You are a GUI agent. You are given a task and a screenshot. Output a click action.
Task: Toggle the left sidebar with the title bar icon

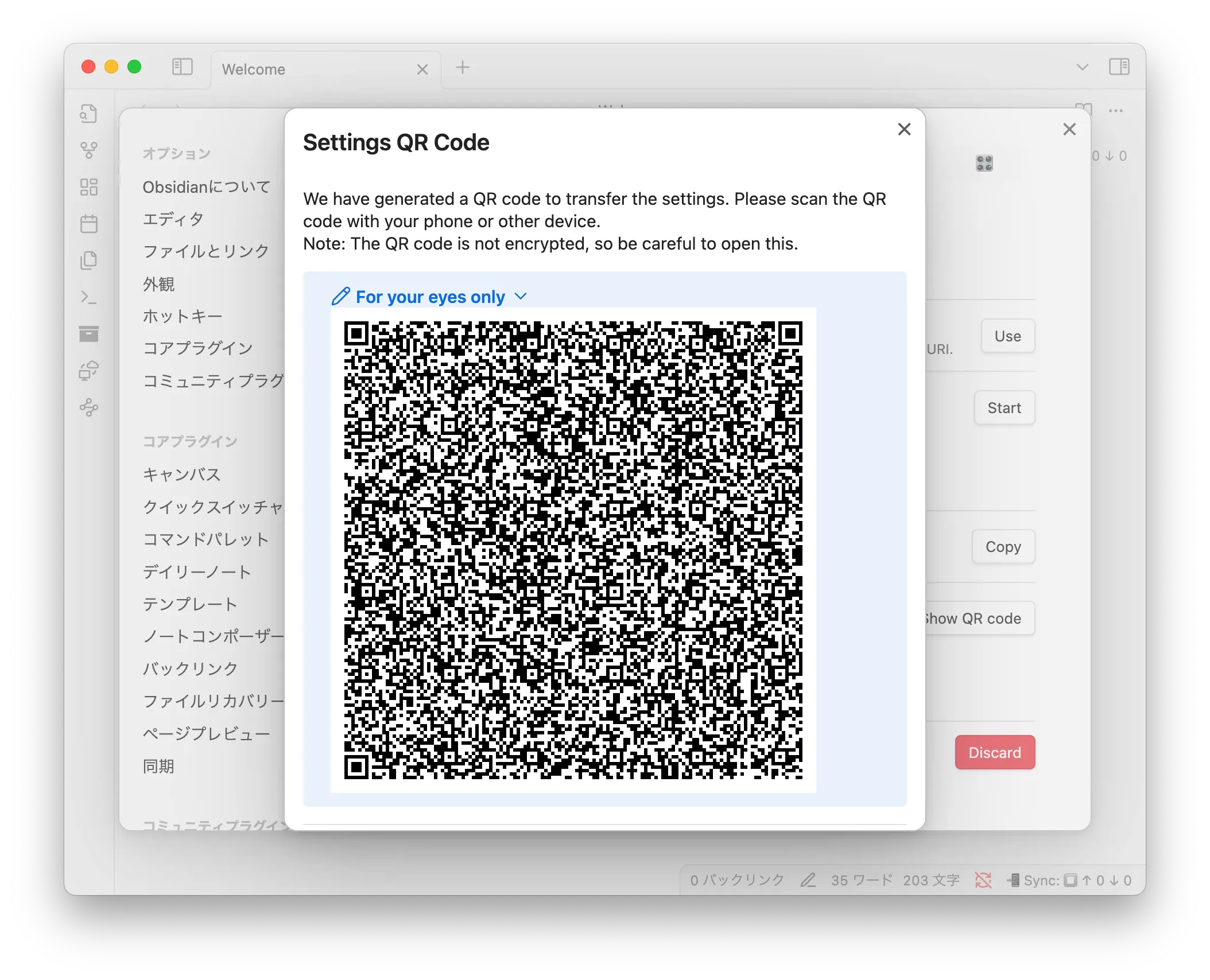[x=182, y=67]
